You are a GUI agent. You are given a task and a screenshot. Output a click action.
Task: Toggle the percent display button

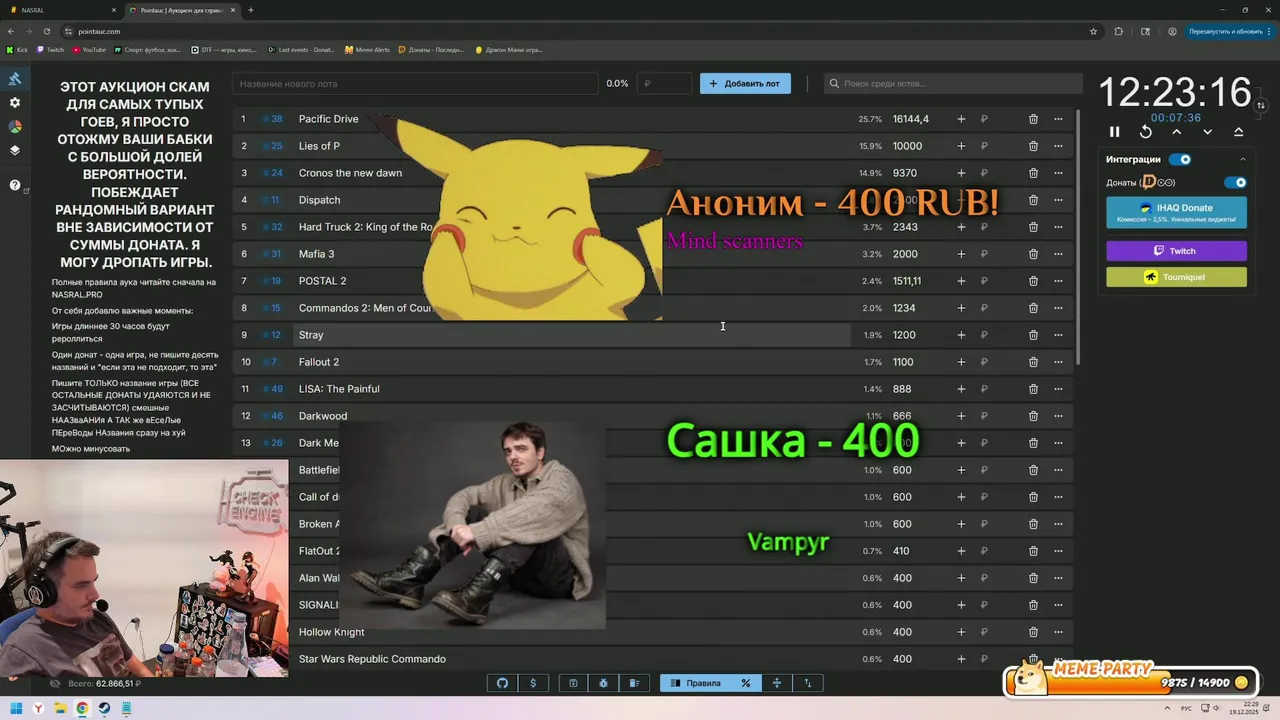coord(746,683)
